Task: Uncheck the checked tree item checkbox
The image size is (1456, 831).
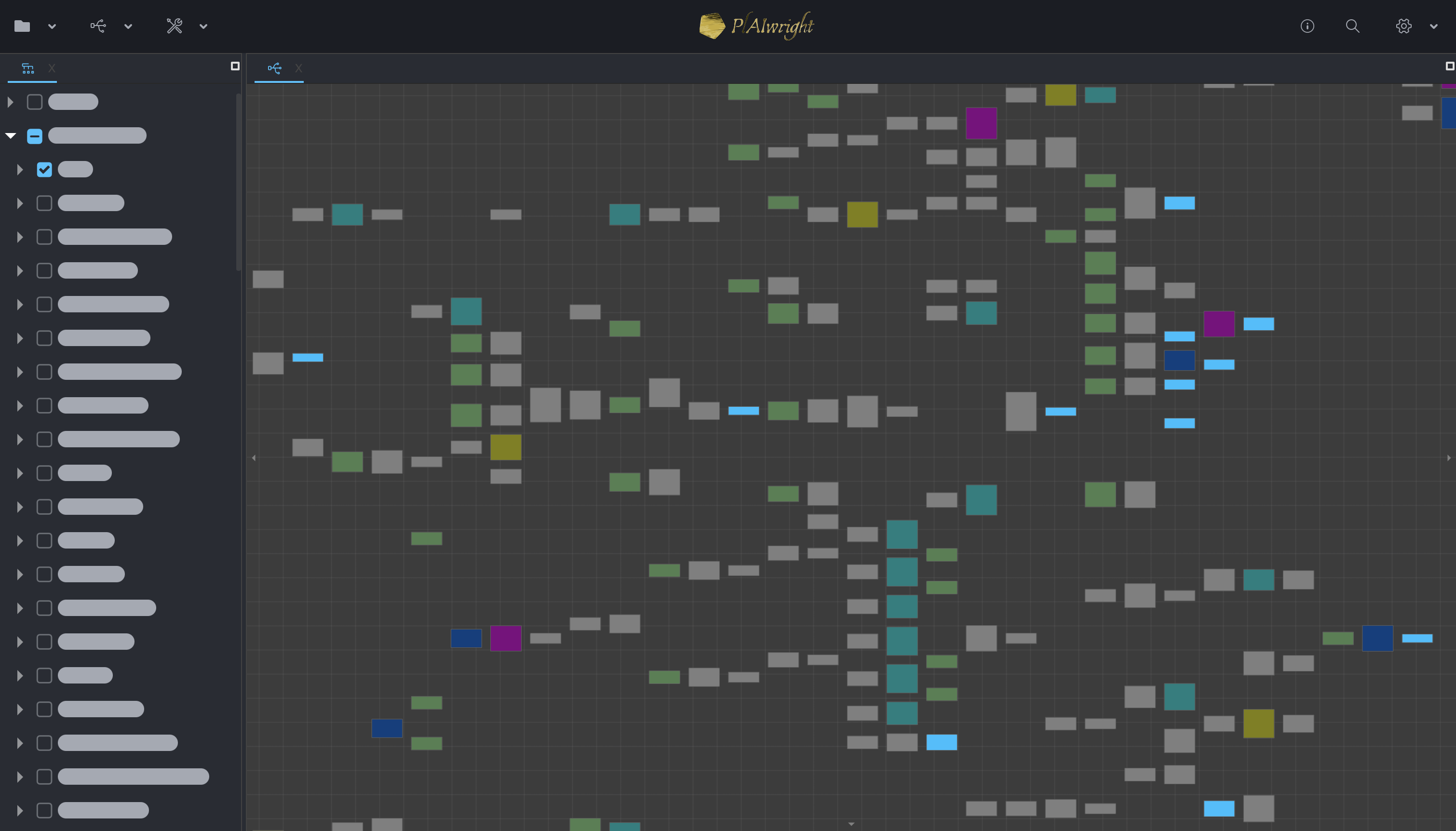Action: 44,169
